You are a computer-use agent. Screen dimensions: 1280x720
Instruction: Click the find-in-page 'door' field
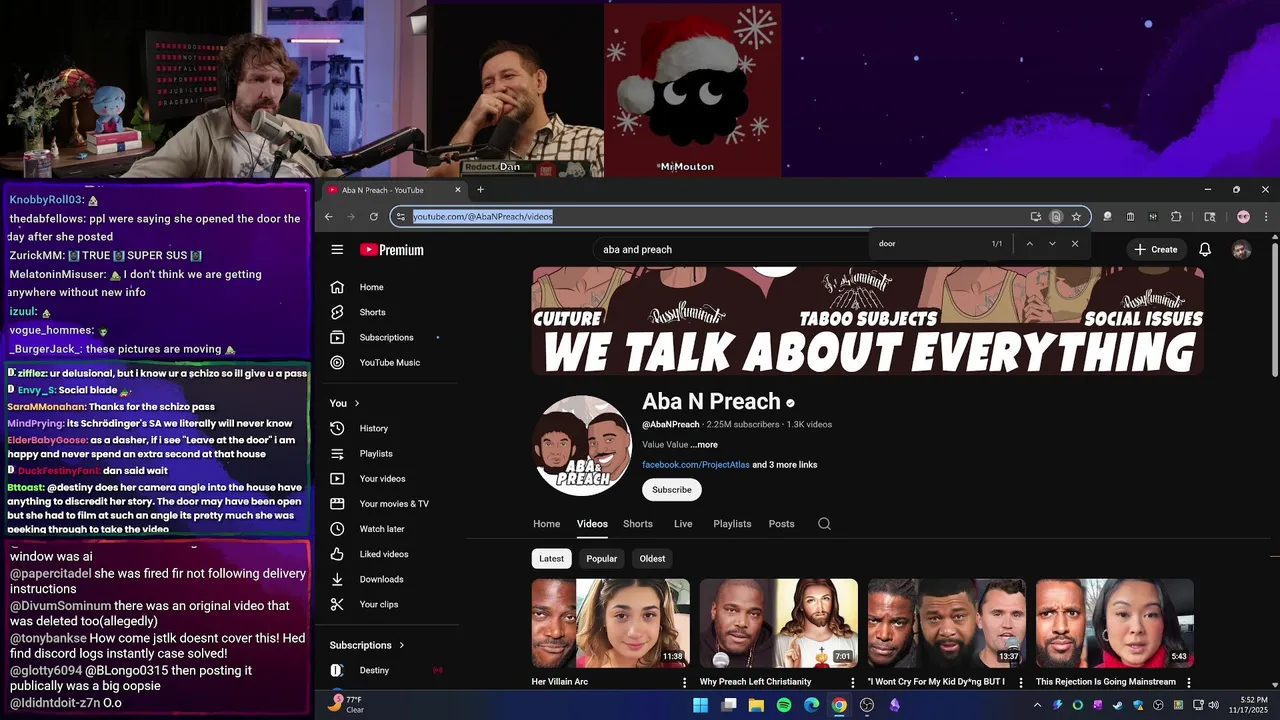930,244
